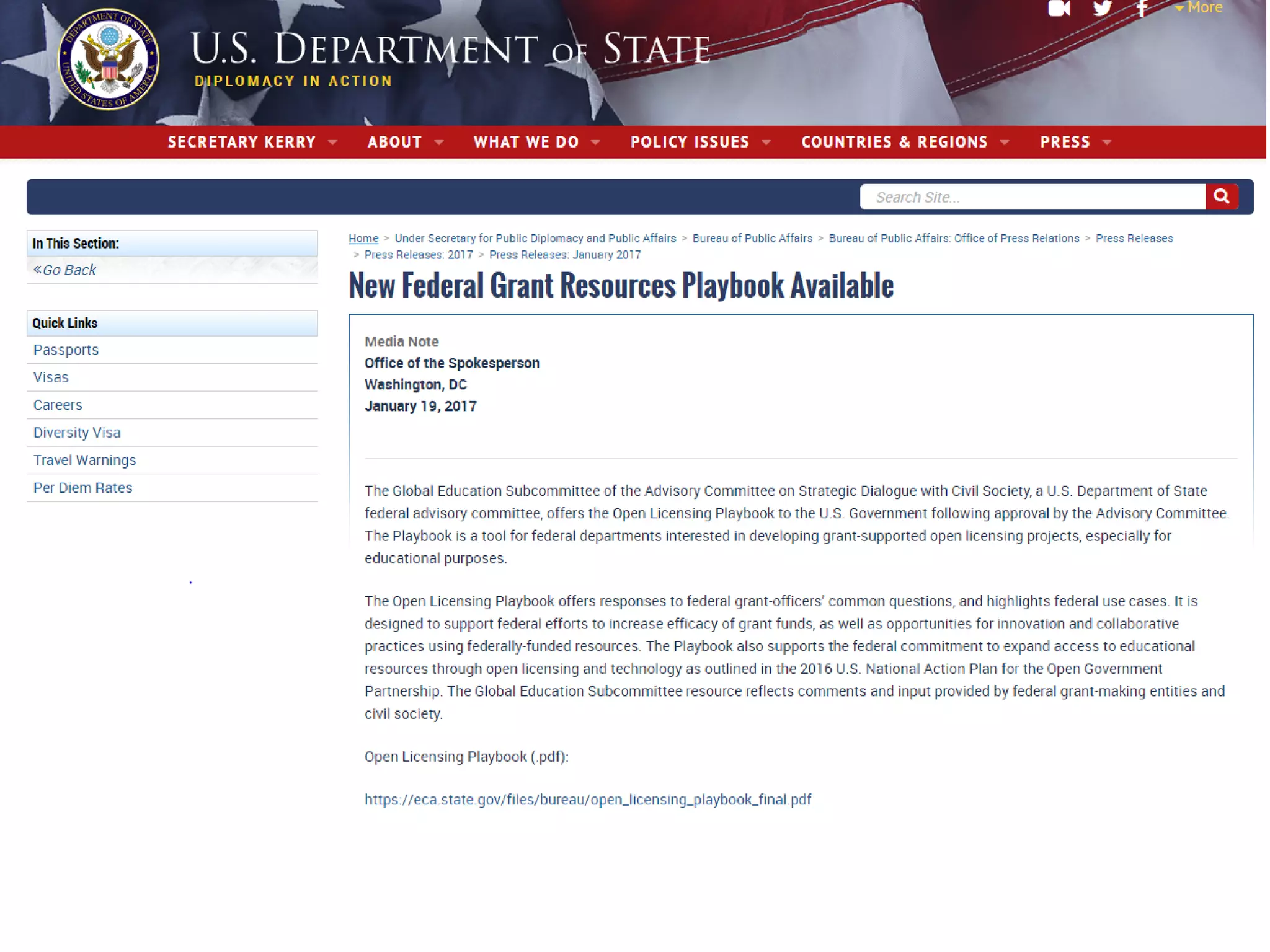Open the Open Licensing Playbook PDF URL
1270x952 pixels.
[x=587, y=800]
